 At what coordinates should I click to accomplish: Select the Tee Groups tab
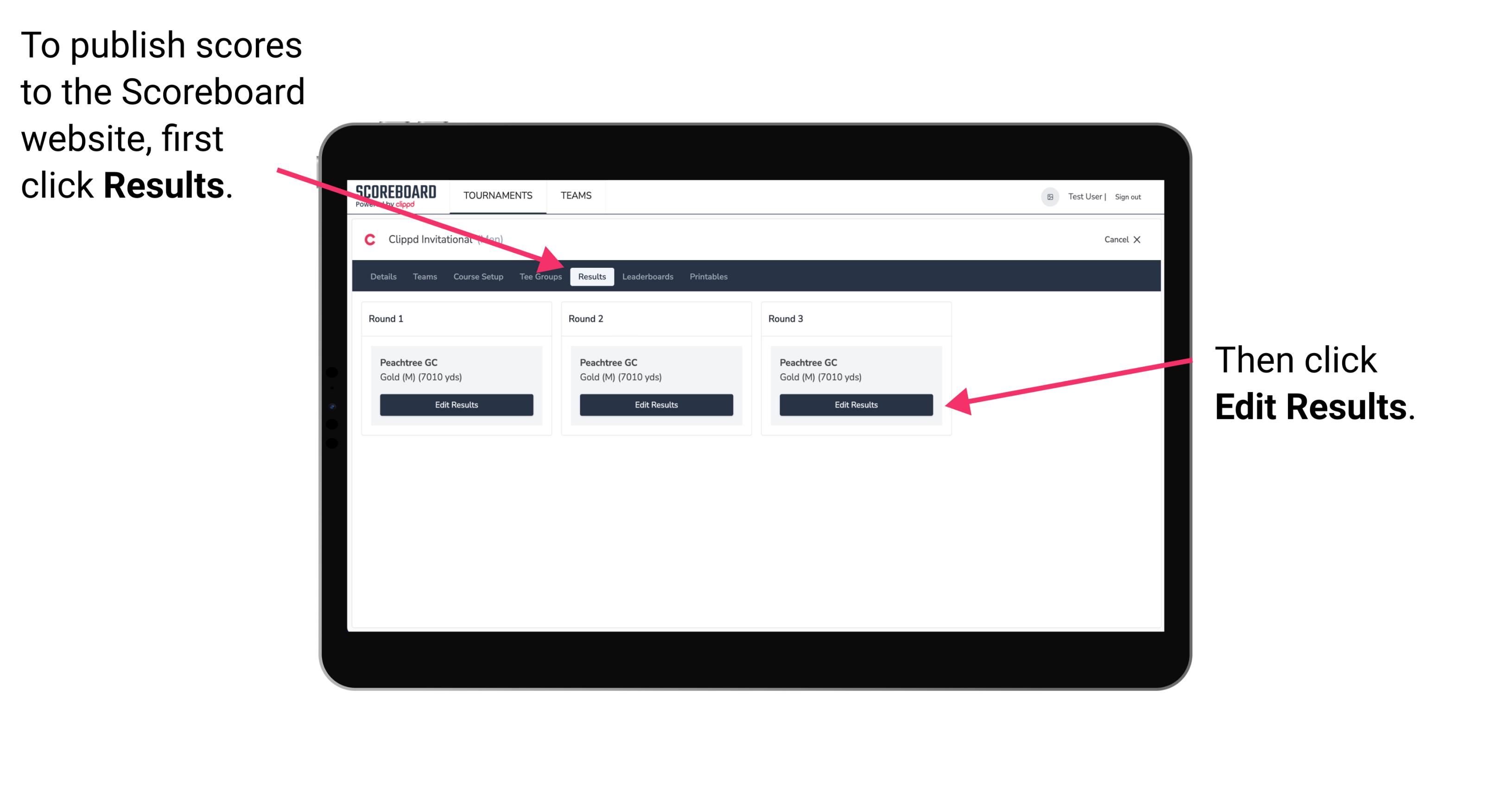[540, 276]
